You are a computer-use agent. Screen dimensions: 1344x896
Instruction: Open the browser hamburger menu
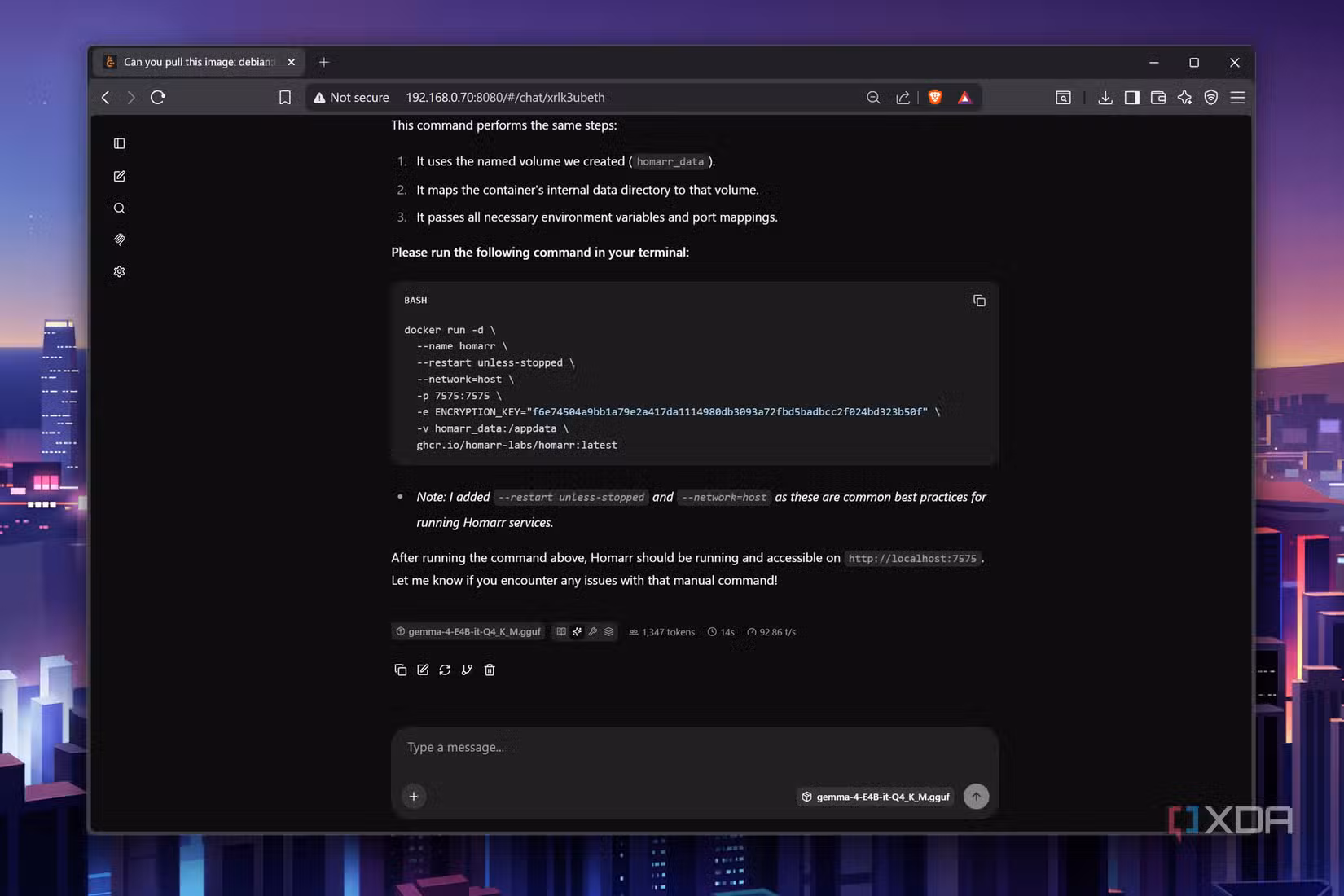click(x=1237, y=98)
